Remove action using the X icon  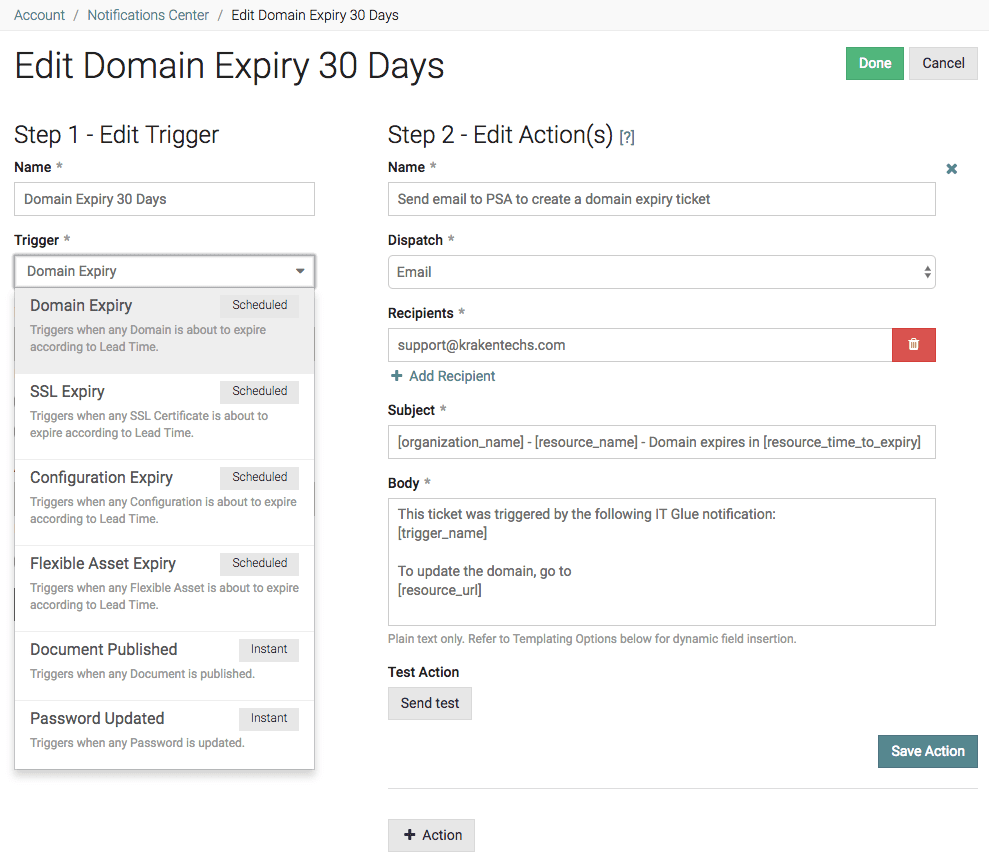[952, 169]
